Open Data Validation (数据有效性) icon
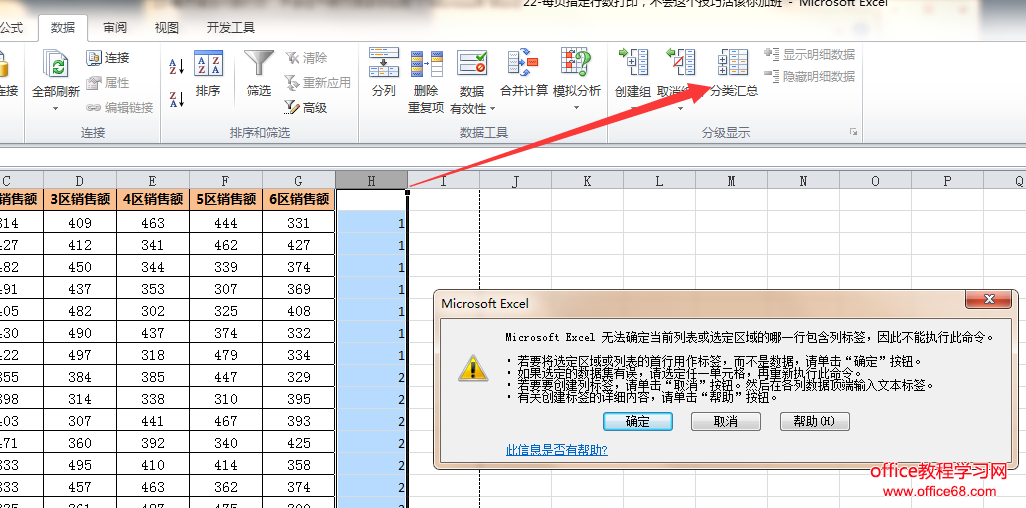This screenshot has height=508, width=1026. [472, 65]
